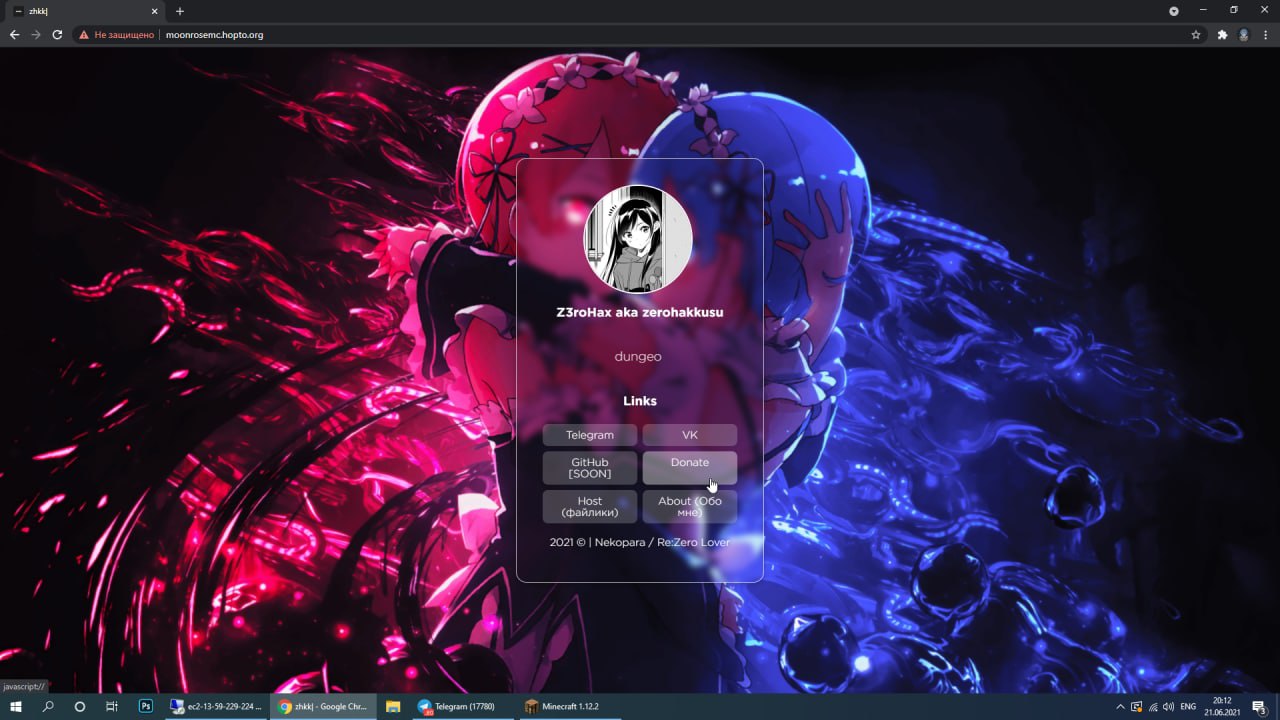Restore down the Chrome window
The height and width of the screenshot is (720, 1280).
[1234, 10]
